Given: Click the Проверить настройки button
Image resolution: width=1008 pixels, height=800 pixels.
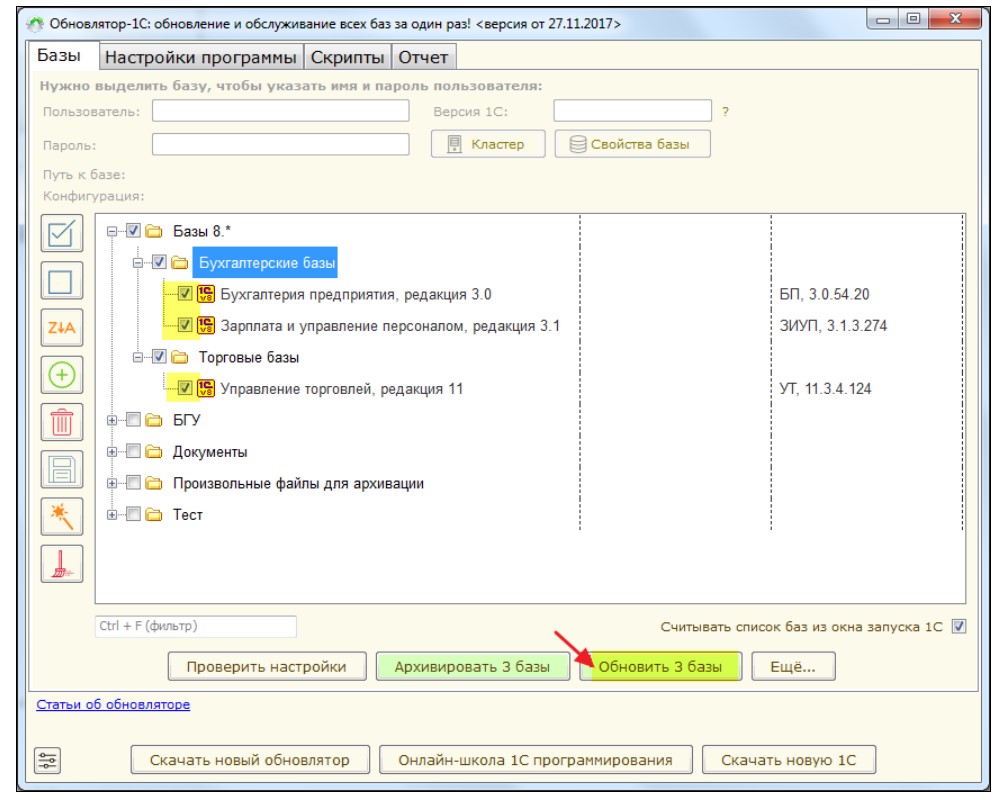Looking at the screenshot, I should (267, 667).
